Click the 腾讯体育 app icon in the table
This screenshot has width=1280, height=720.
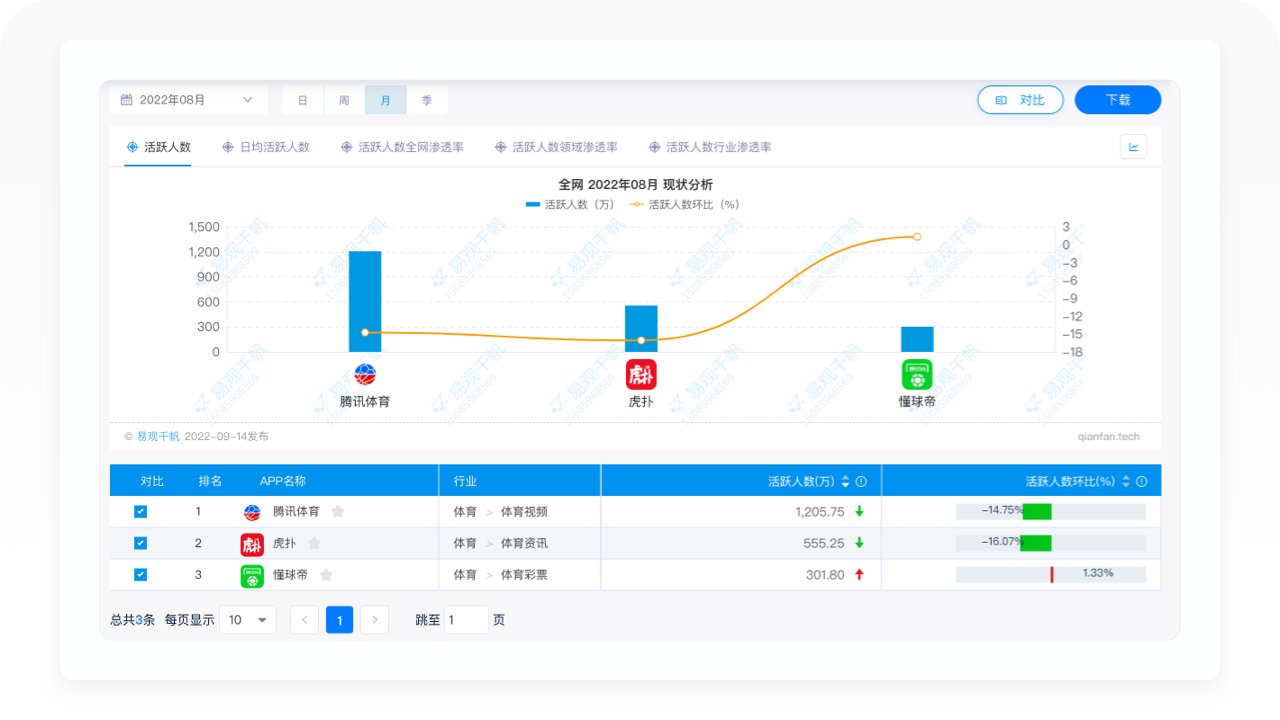tap(252, 512)
